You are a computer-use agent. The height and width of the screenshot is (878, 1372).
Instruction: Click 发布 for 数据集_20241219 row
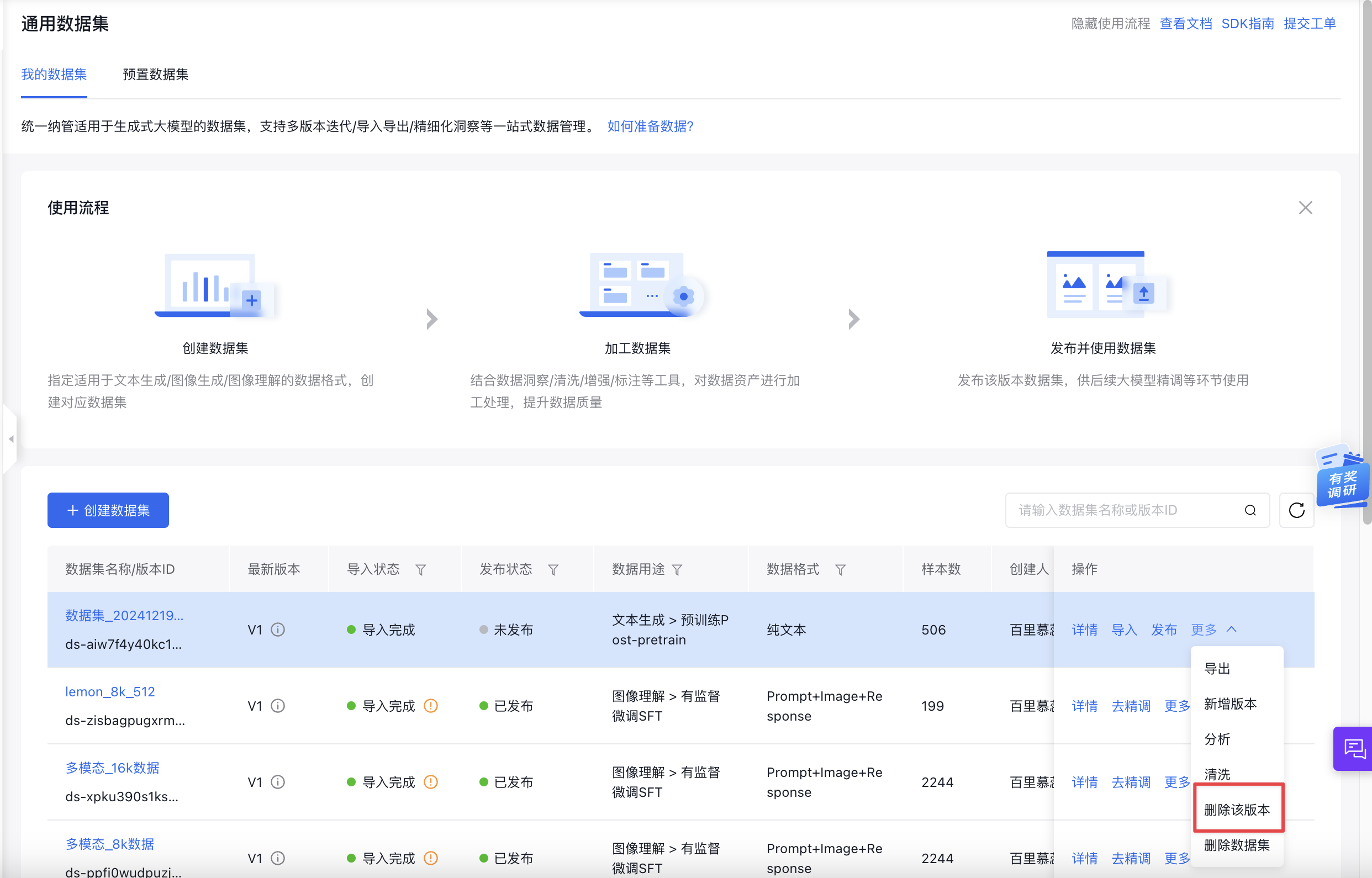(1164, 630)
